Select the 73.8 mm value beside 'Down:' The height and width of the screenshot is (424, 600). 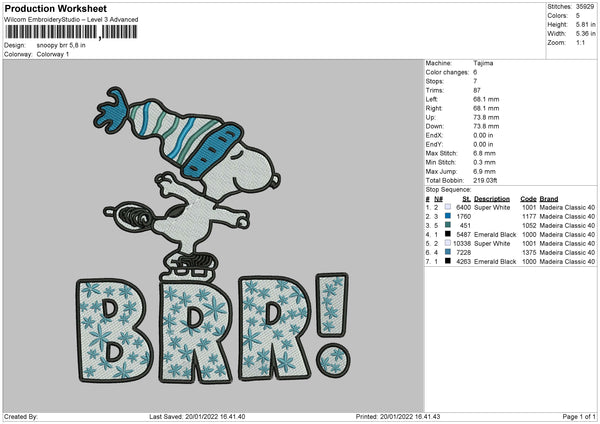[486, 126]
